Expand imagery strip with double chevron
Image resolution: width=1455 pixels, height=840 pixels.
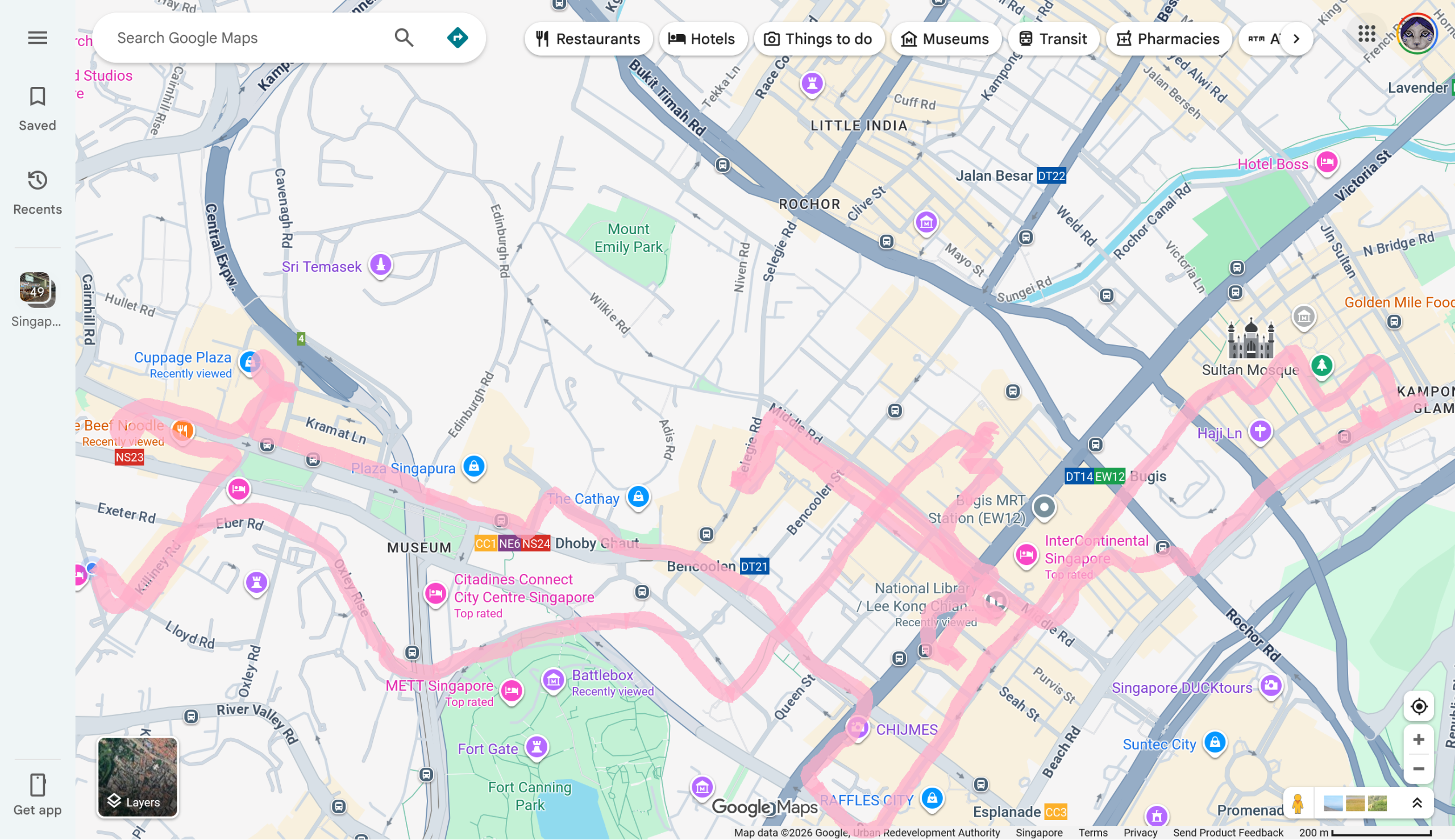click(x=1417, y=802)
